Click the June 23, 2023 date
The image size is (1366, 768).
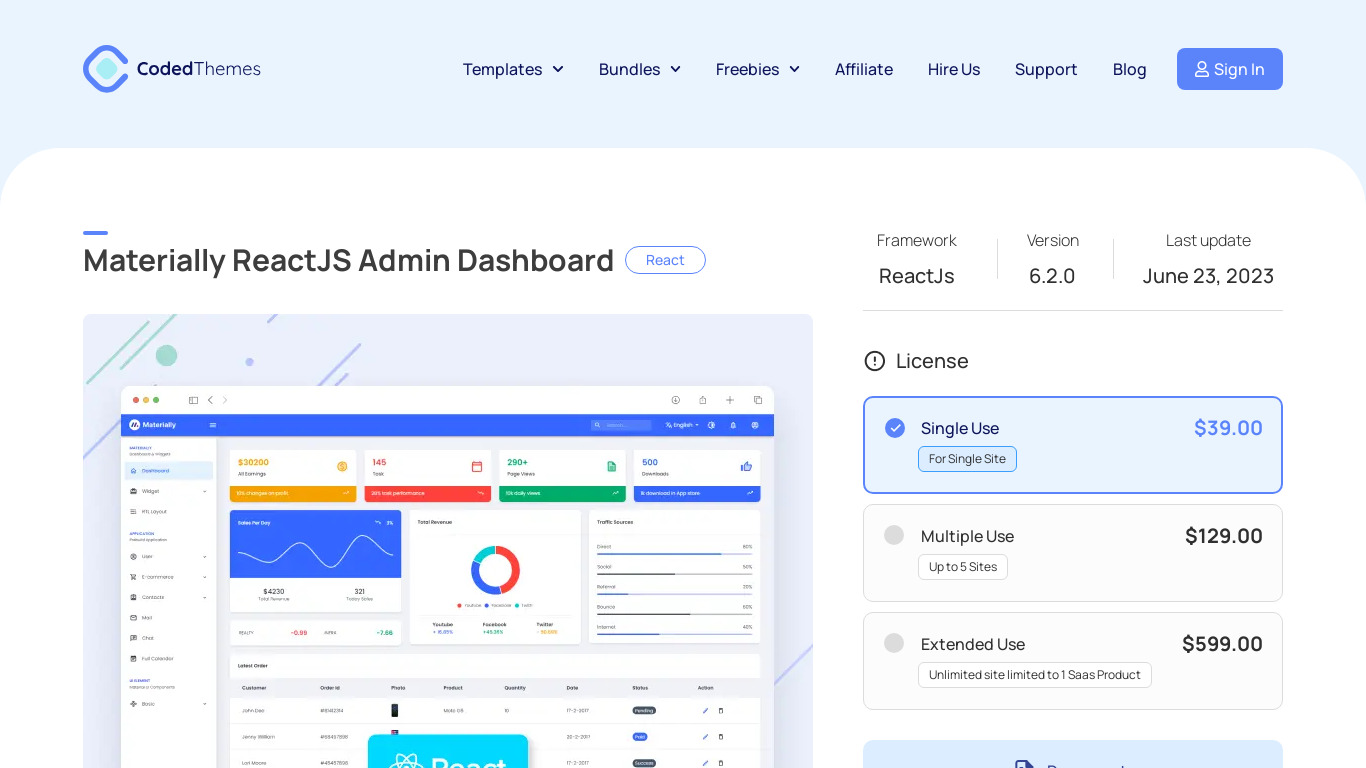coord(1208,276)
